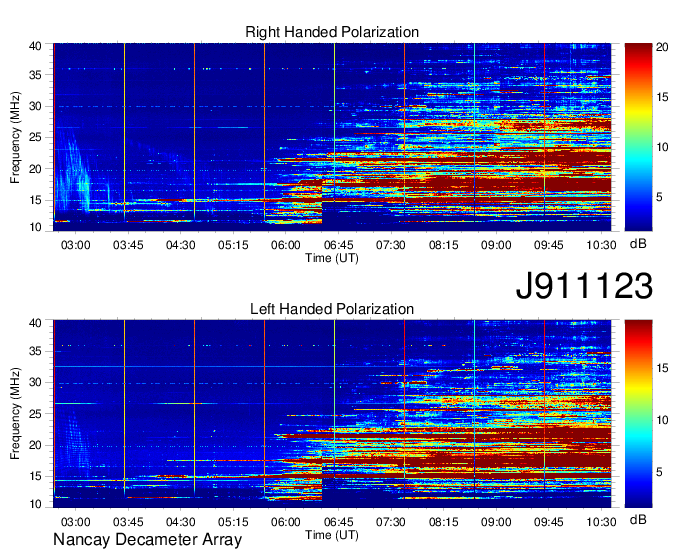The height and width of the screenshot is (552, 680).
Task: Click the 'dB' unit label of Left Handed colorbar
Action: click(x=638, y=520)
